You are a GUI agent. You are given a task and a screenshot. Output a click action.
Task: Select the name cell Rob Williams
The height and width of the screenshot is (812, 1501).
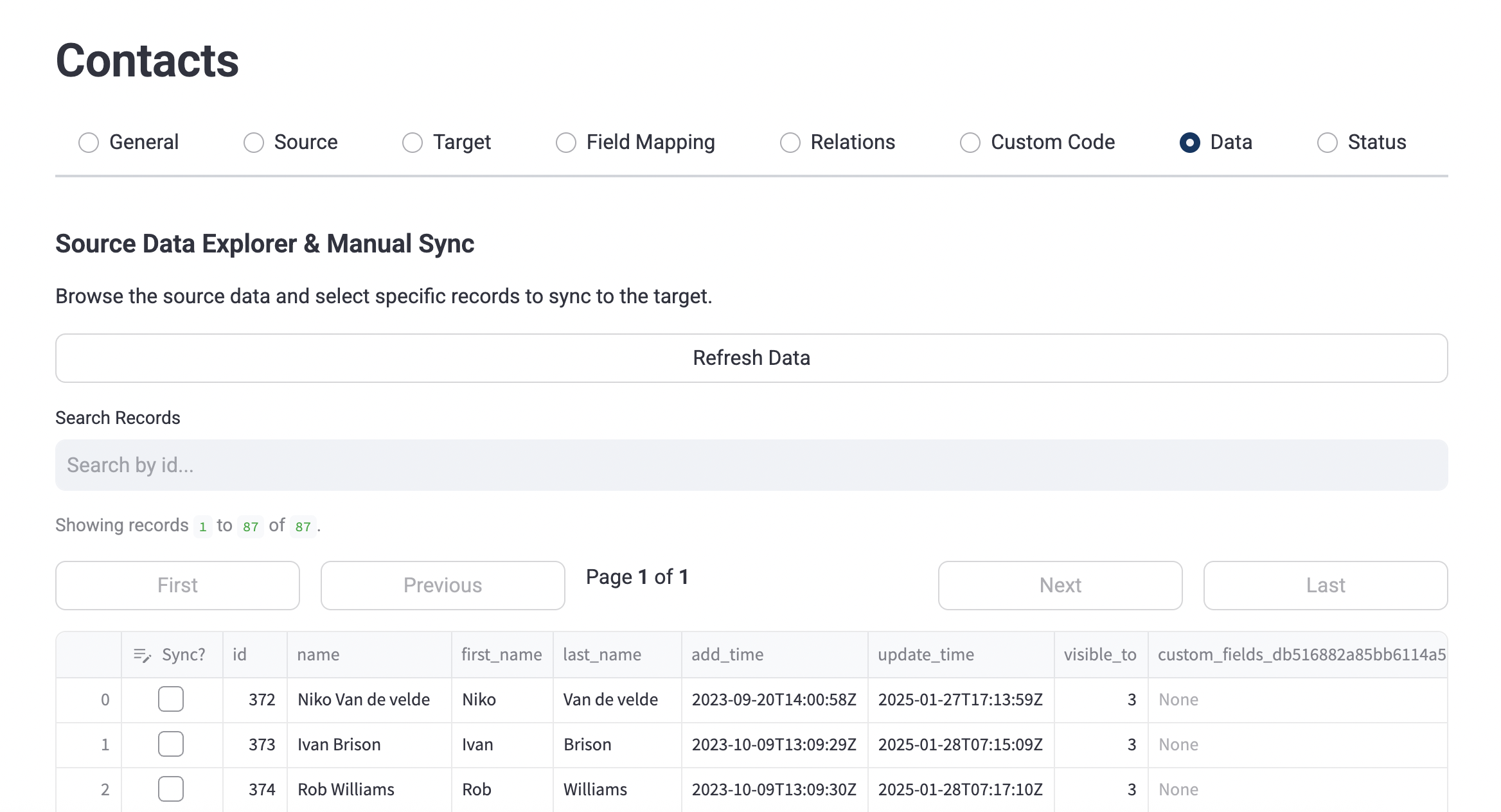(x=369, y=790)
